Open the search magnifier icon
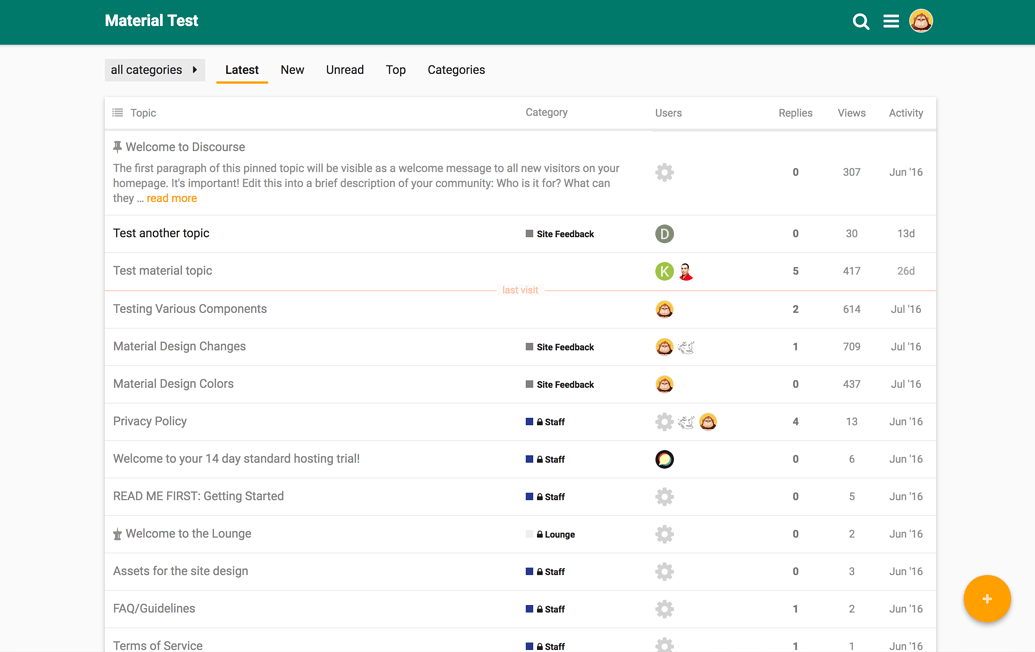This screenshot has height=652, width=1035. [x=860, y=22]
